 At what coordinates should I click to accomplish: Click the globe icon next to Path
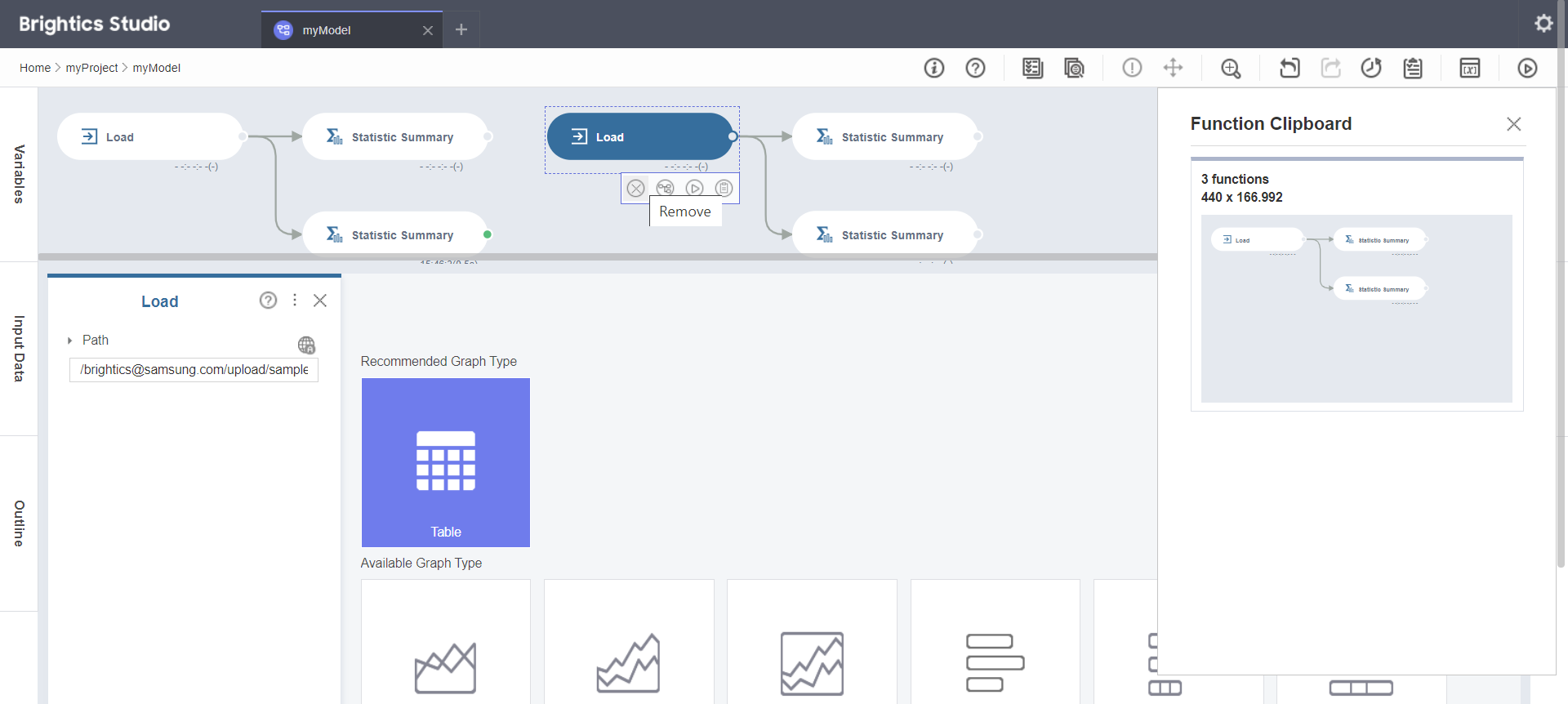306,345
